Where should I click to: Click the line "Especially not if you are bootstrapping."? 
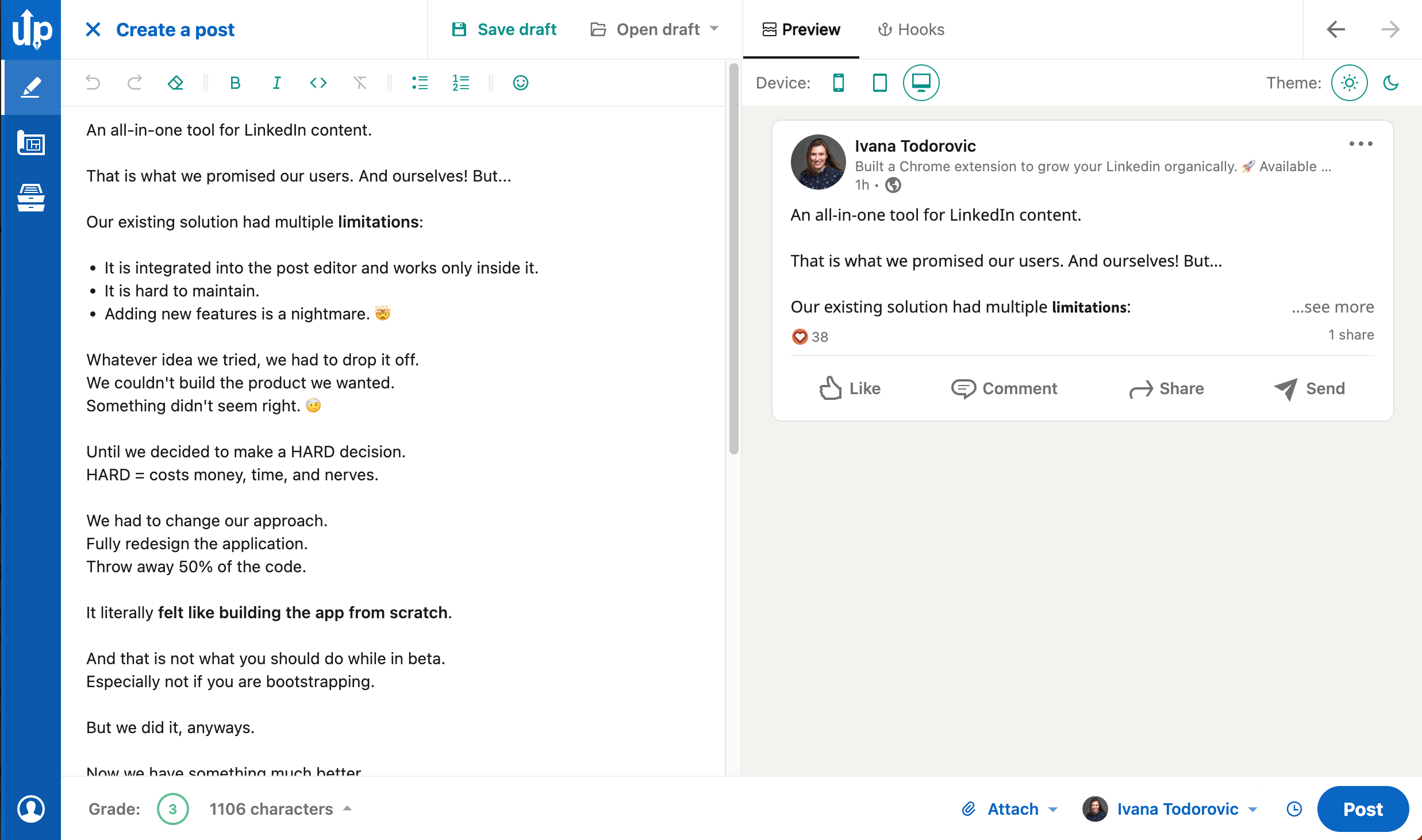pyautogui.click(x=230, y=681)
